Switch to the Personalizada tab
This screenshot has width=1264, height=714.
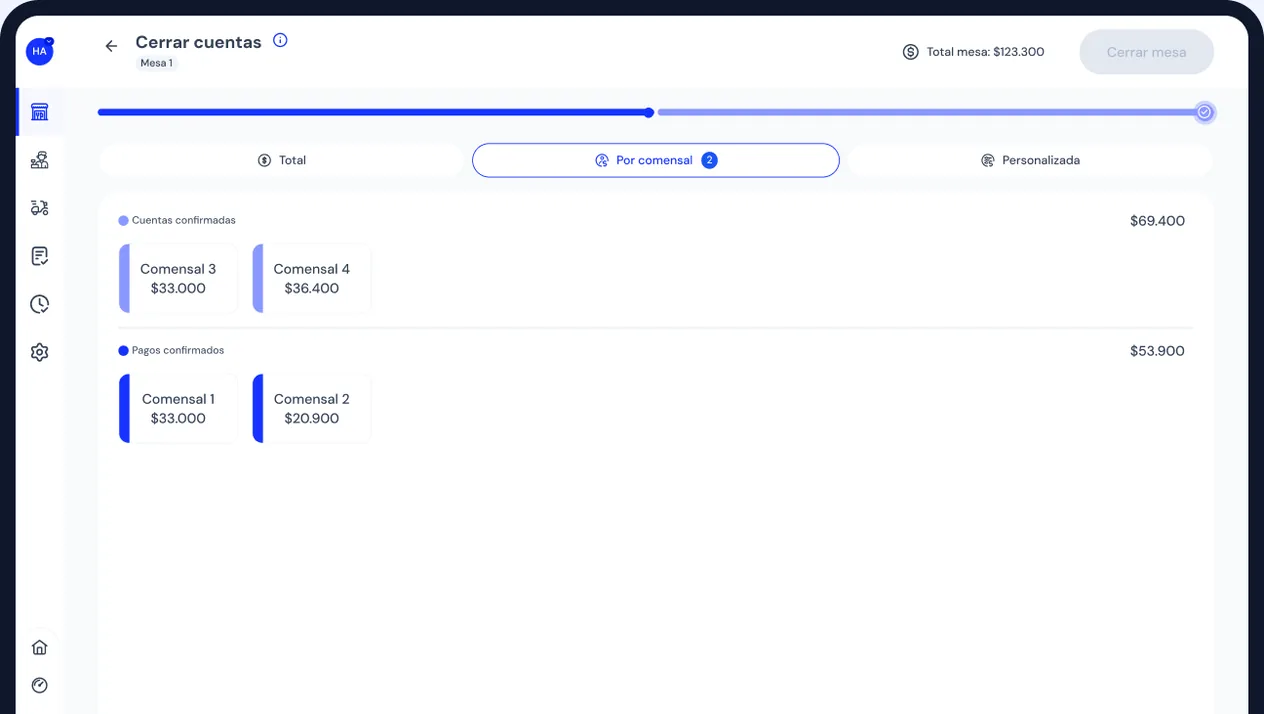[x=1030, y=160]
